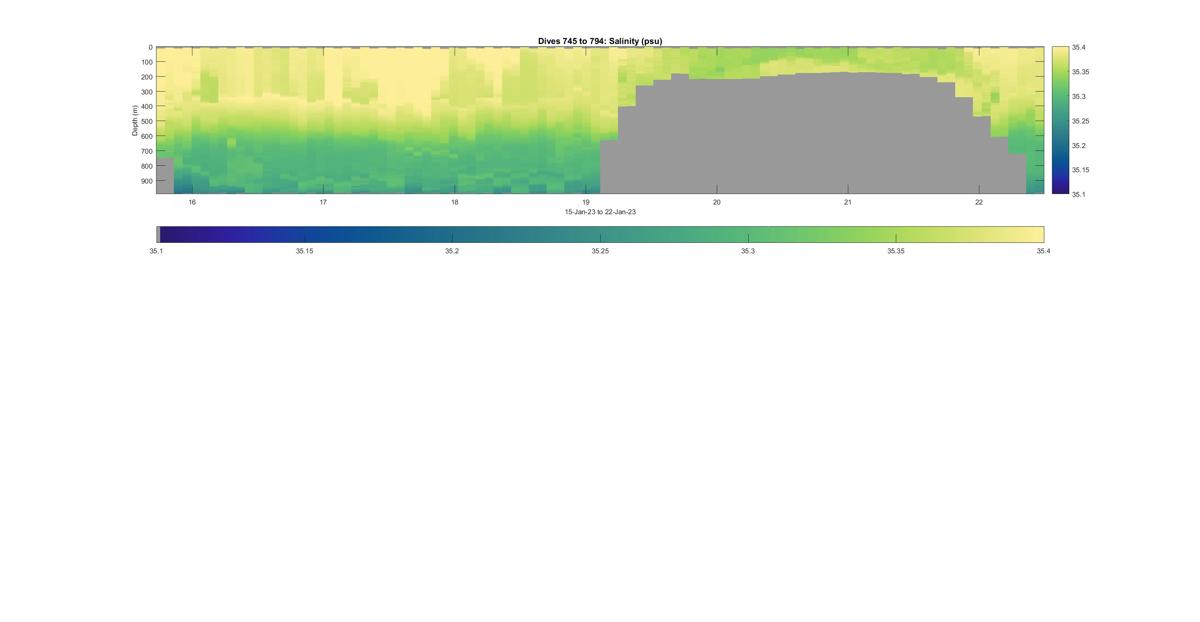Click the plot title "Dives 745 to 794: Salinity (psu)"
Viewport: 1200px width, 622px height.
coord(600,41)
